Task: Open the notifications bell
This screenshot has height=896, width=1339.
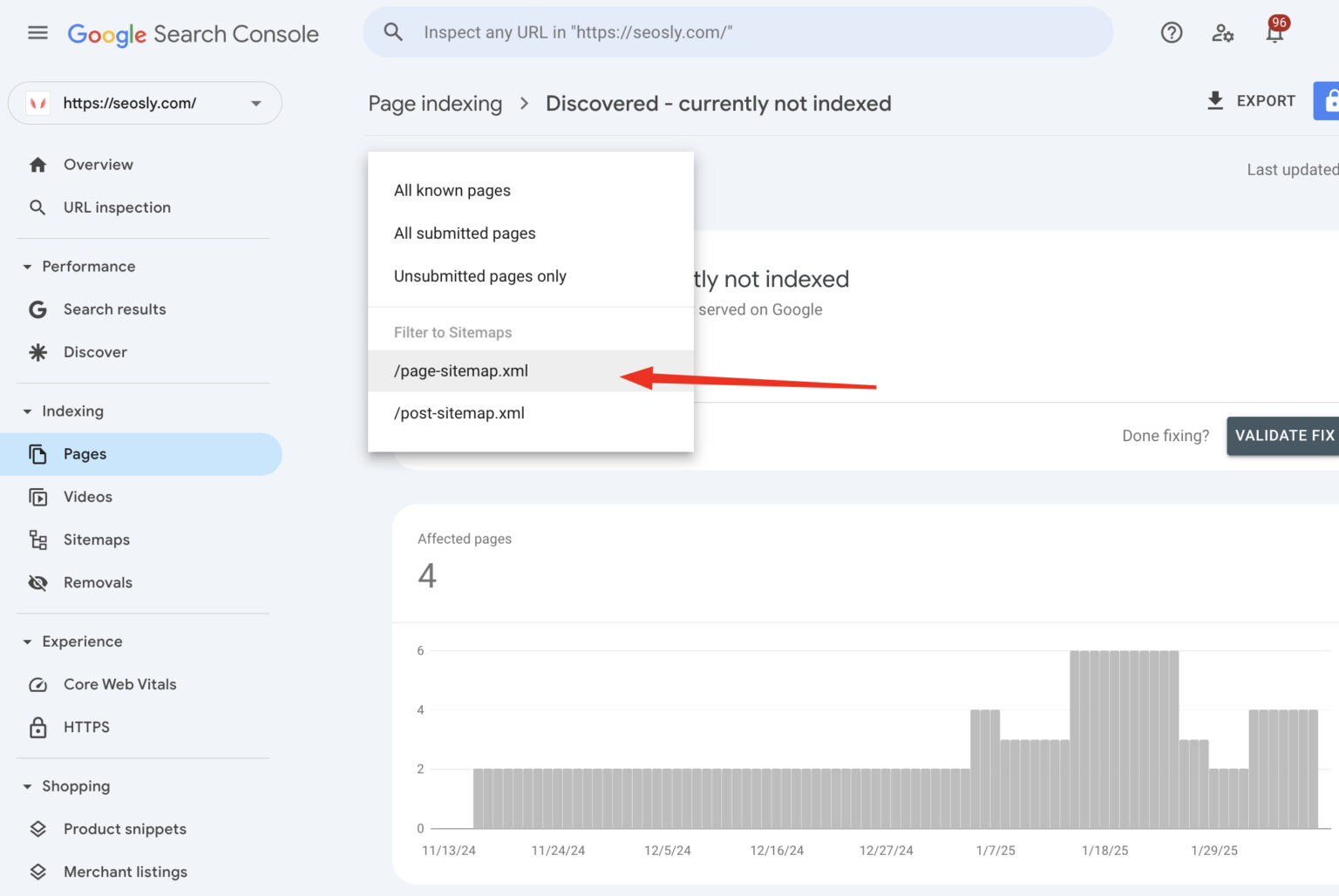Action: pos(1274,32)
